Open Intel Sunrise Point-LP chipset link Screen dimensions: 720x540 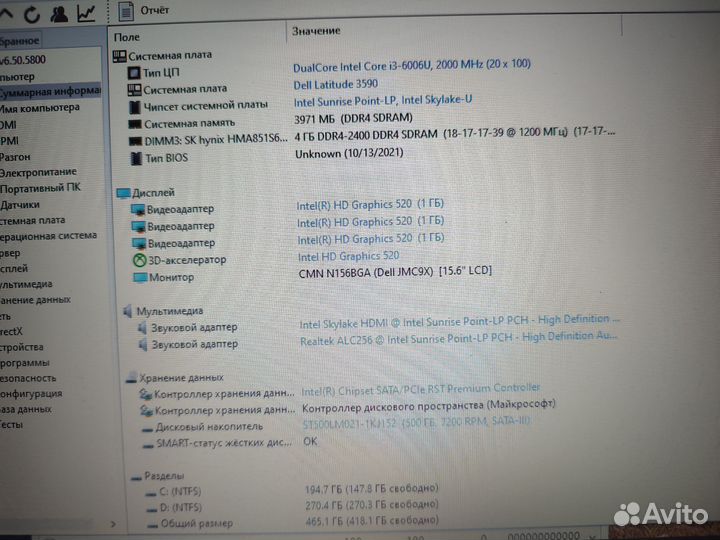(382, 101)
